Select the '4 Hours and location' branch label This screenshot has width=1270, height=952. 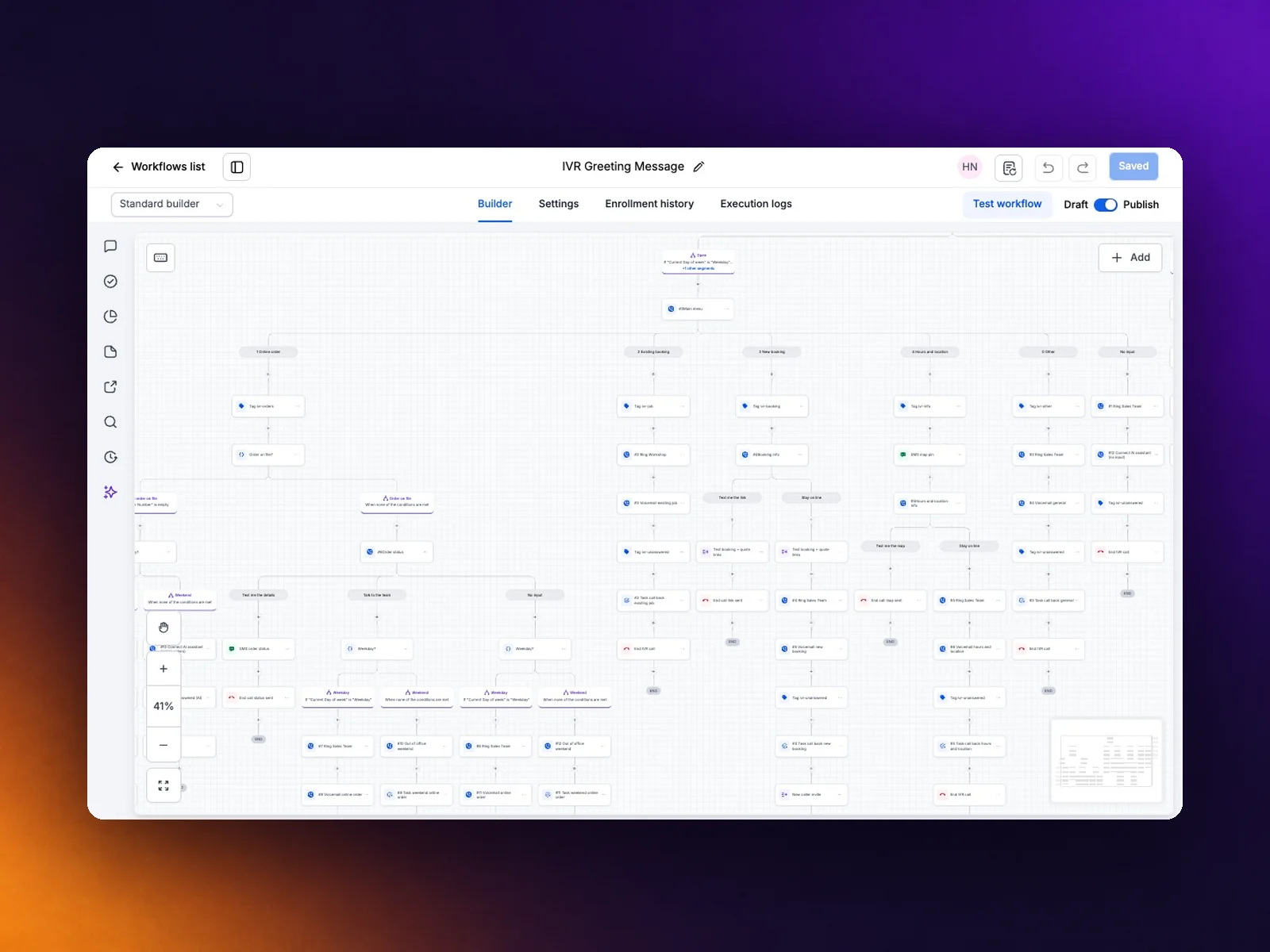(x=929, y=351)
